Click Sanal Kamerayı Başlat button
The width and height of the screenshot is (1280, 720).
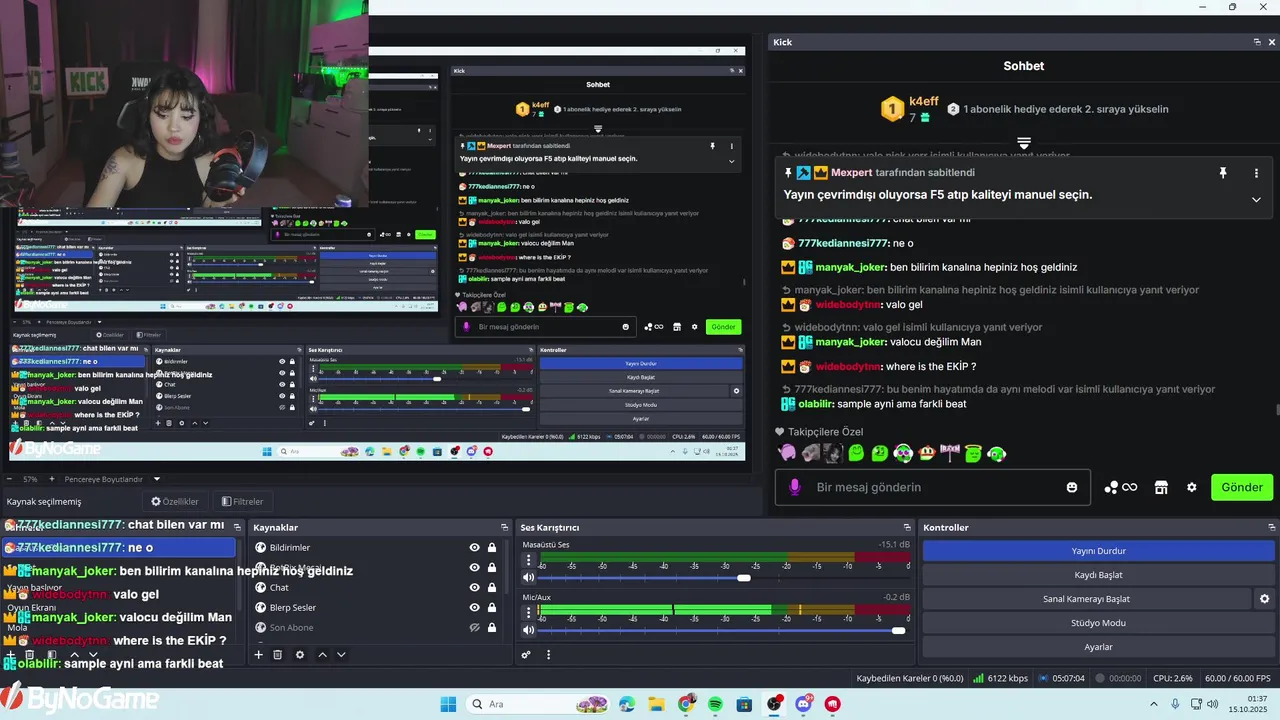(1086, 599)
